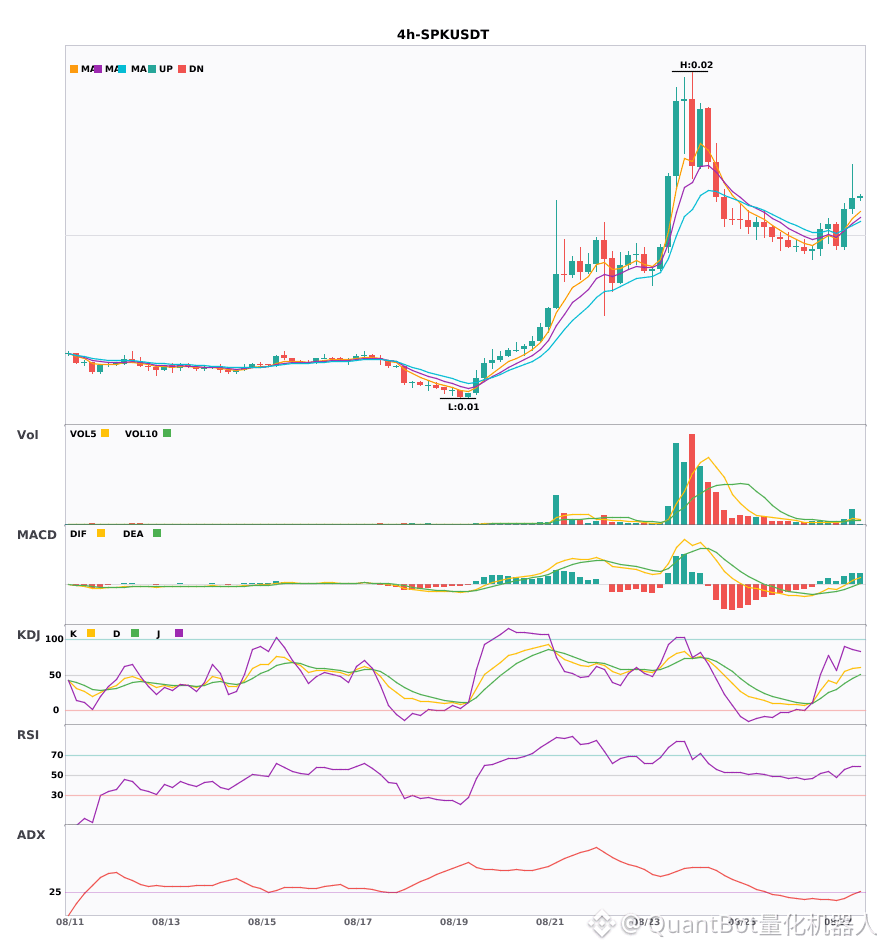
Task: Click the 50 level on RSI axis
Action: pos(57,775)
